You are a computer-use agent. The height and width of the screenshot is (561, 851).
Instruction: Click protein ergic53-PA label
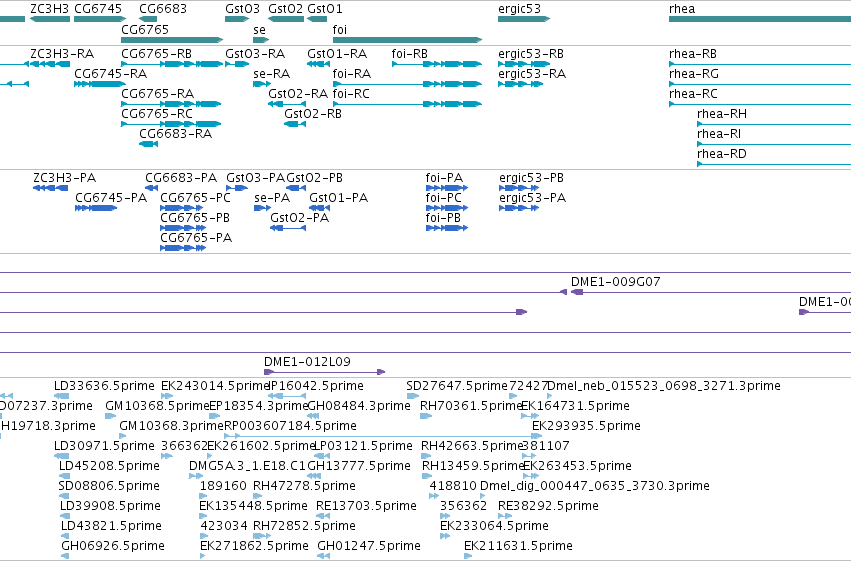point(532,198)
